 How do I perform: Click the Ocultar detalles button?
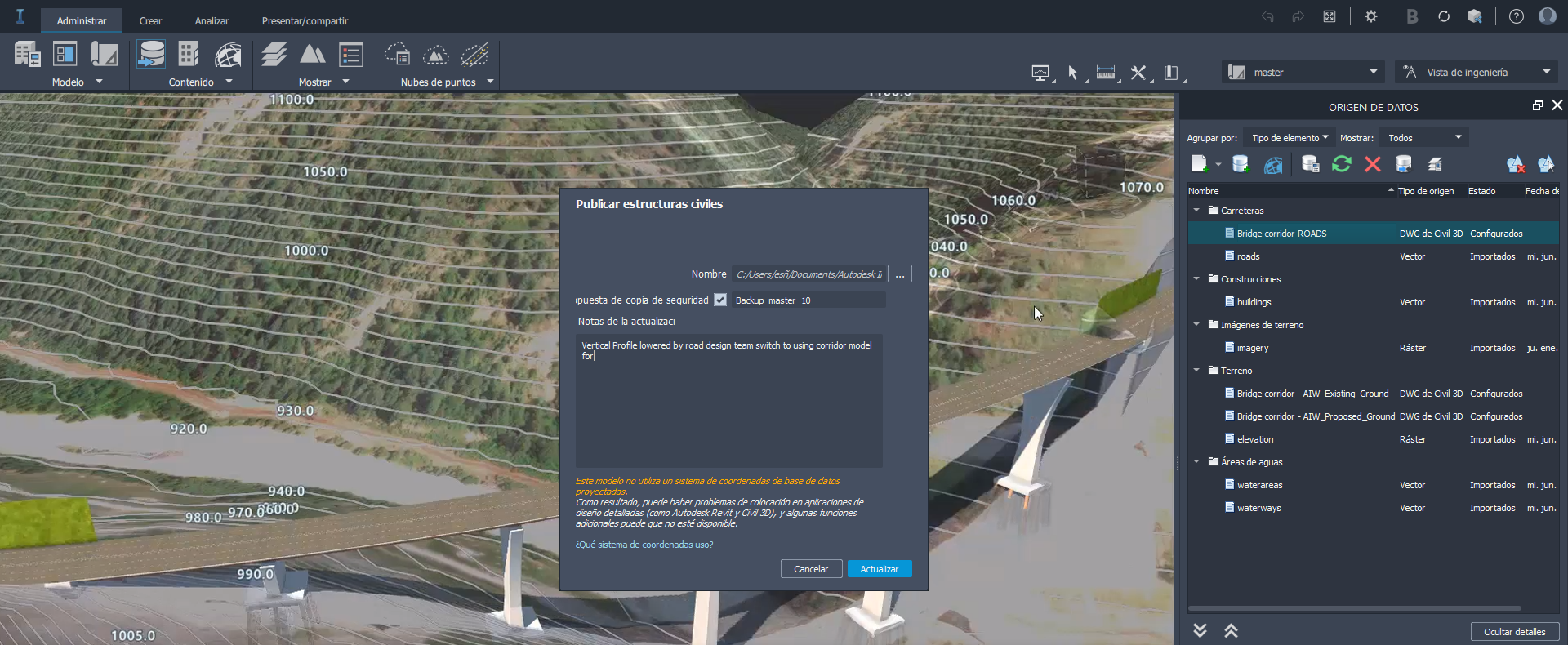[1515, 631]
